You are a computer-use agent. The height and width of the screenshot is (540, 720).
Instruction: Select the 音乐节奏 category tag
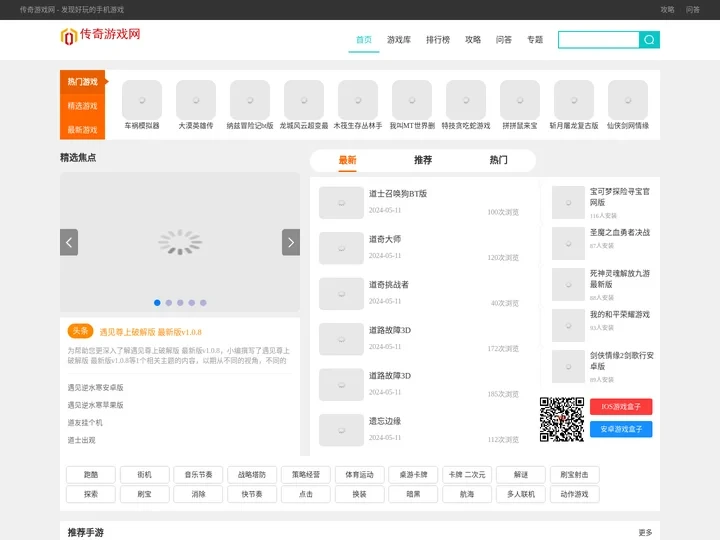198,474
